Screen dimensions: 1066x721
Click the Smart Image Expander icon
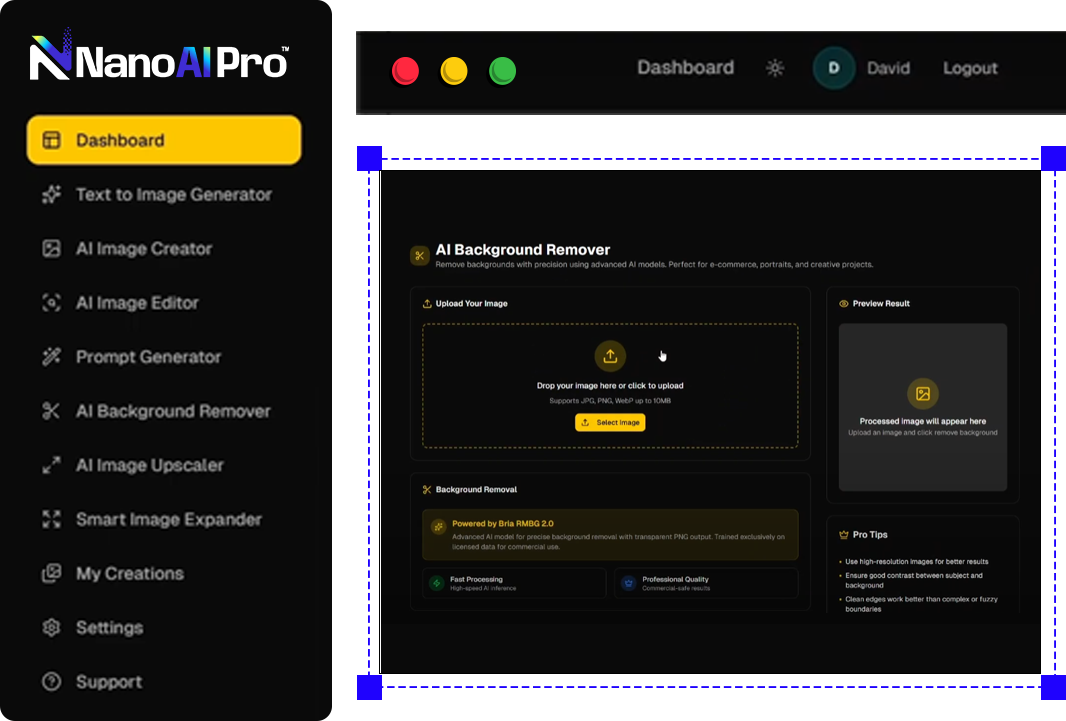[51, 519]
